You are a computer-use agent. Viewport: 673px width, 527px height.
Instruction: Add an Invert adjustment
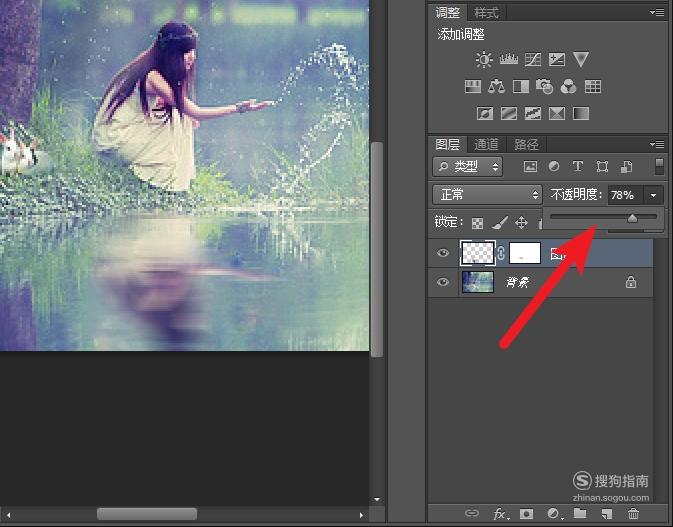pos(485,114)
